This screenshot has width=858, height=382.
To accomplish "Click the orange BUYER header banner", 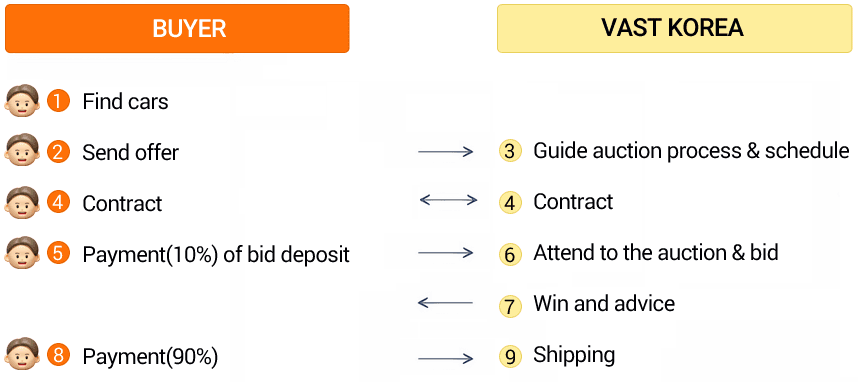I will 177,28.
